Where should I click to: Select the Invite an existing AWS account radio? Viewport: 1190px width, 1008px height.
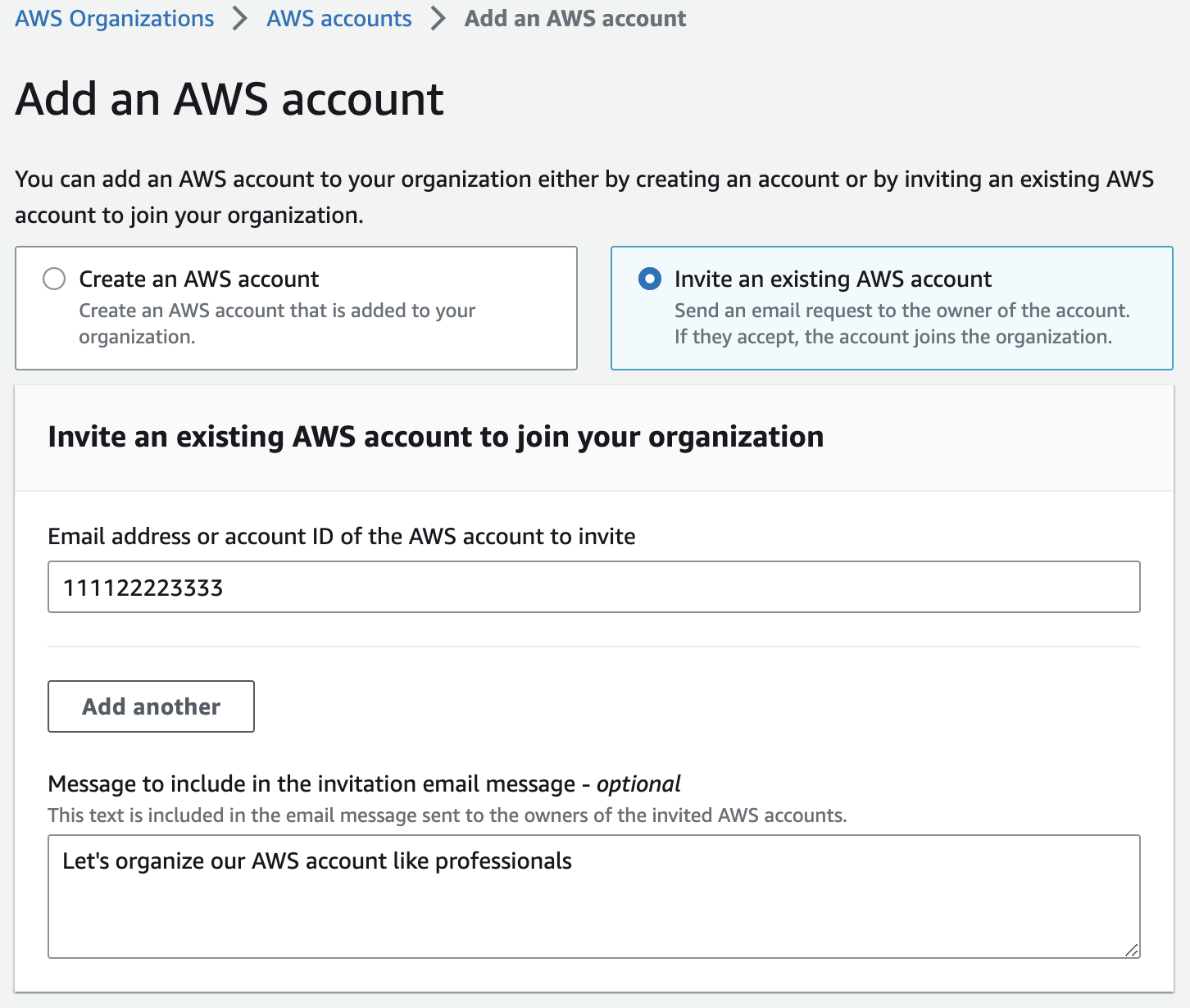click(x=649, y=279)
